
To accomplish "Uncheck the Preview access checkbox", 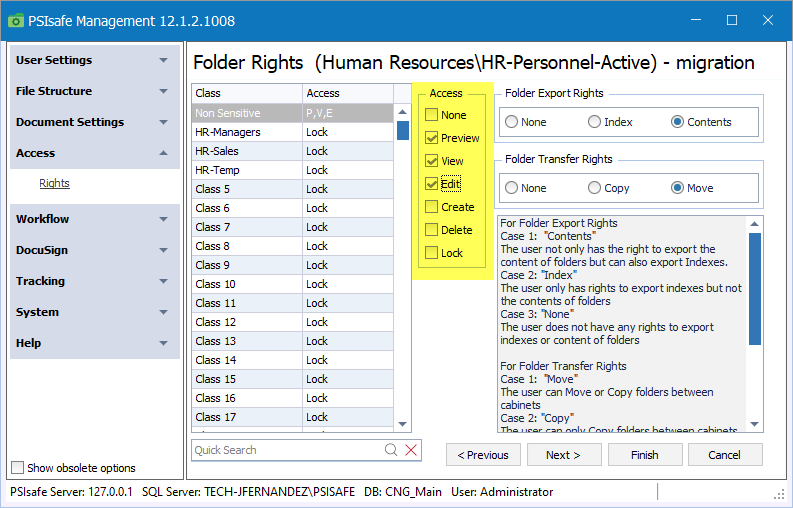I will coord(431,138).
